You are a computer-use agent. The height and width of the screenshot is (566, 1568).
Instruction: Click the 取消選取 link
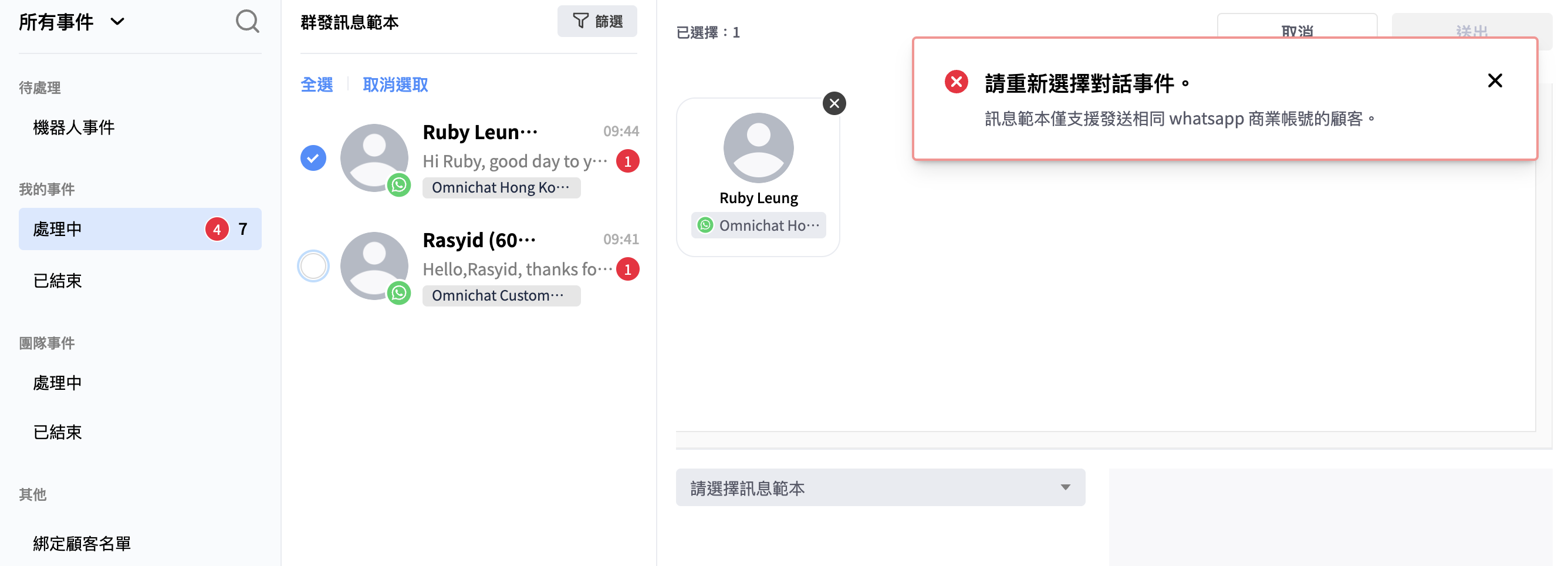[395, 85]
